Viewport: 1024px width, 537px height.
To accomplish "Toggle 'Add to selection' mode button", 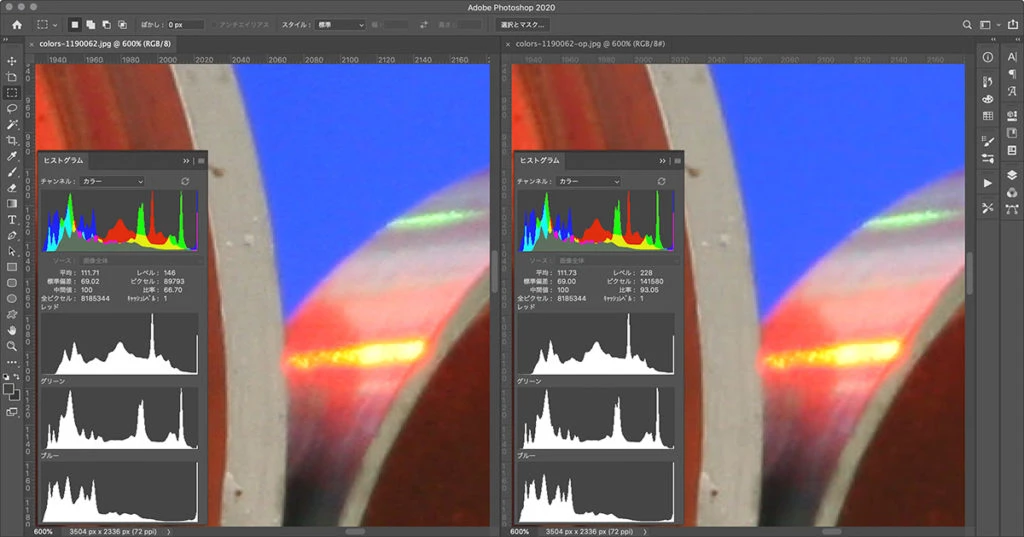I will click(x=90, y=24).
